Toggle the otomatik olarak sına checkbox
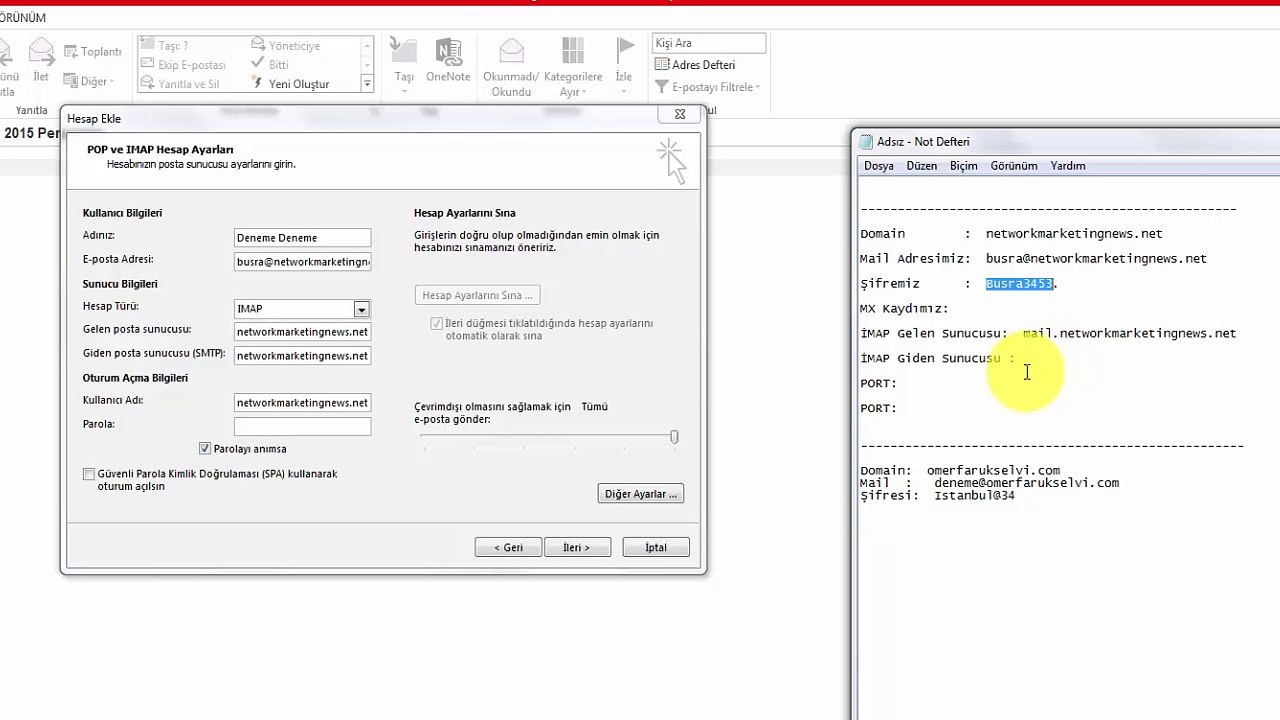 pyautogui.click(x=436, y=324)
